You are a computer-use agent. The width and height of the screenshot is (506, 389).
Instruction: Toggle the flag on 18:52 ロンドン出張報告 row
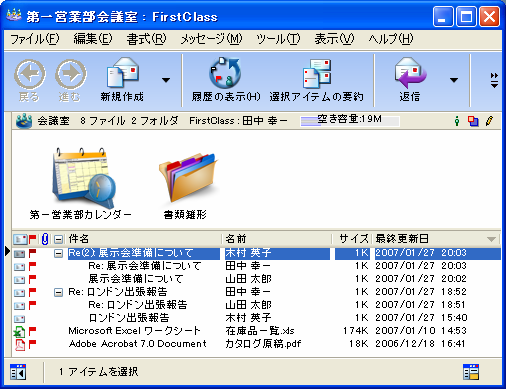point(32,292)
